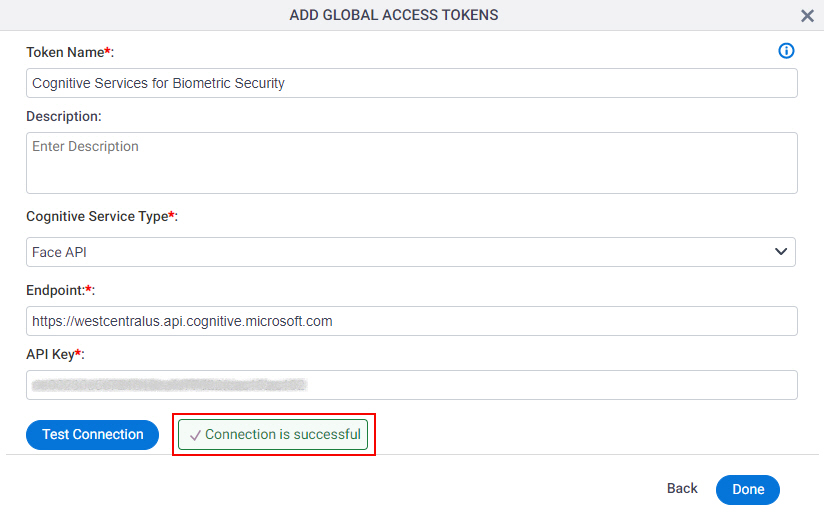Screen dimensions: 824x519
Task: Click the Connection is successful message
Action: [273, 434]
